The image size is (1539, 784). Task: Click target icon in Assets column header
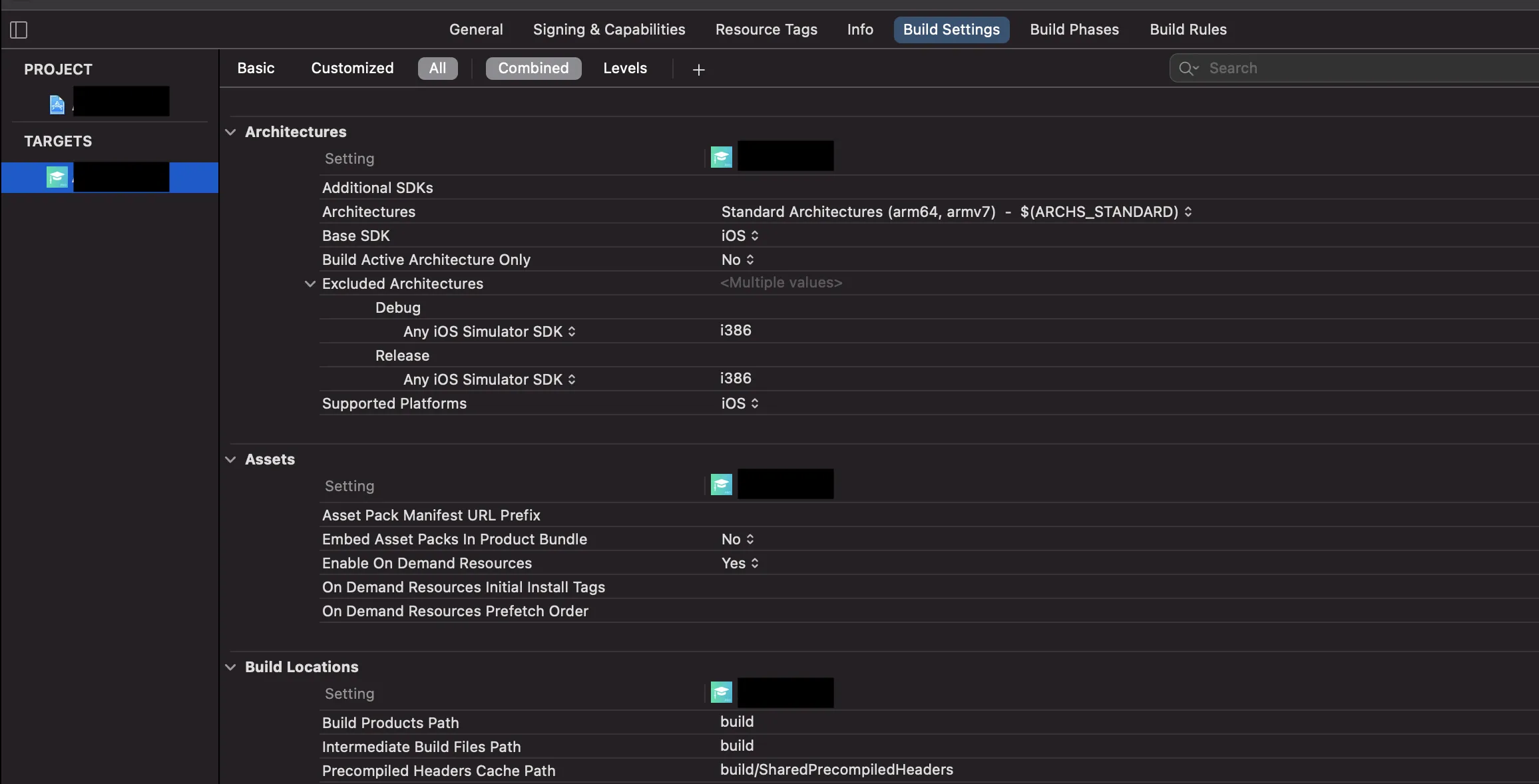[721, 485]
